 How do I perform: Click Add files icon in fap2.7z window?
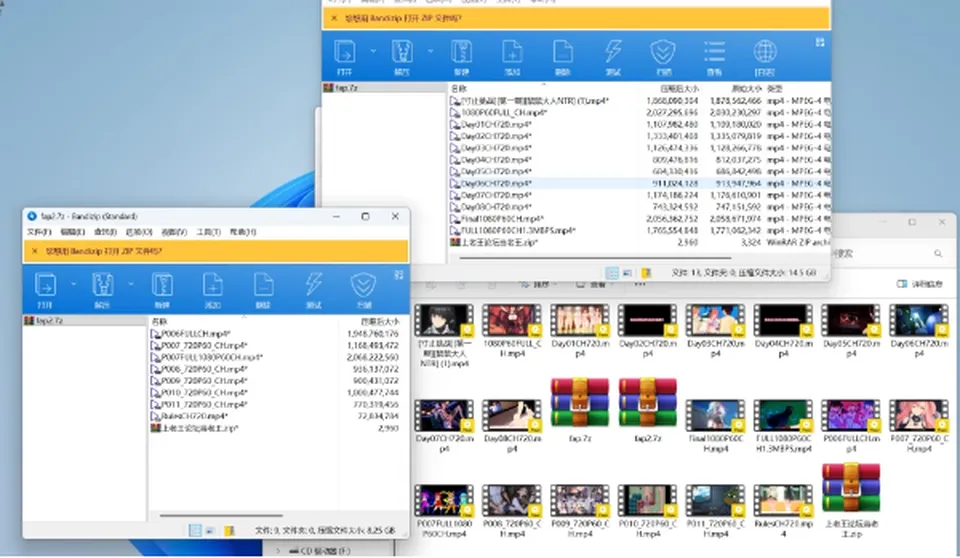click(212, 285)
